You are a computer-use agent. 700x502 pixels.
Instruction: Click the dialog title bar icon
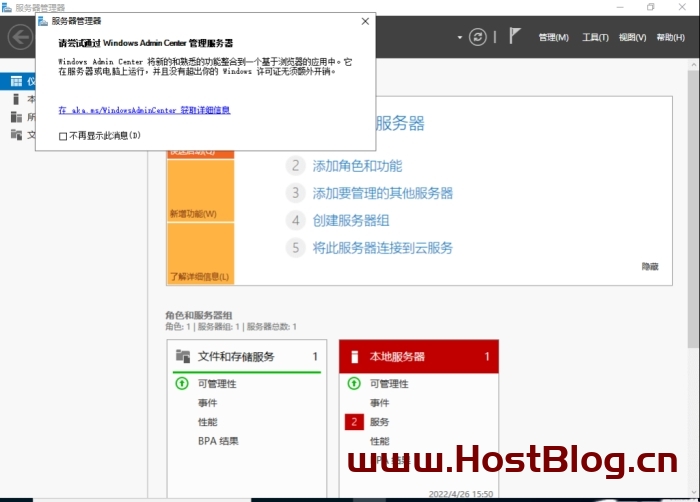pos(43,21)
